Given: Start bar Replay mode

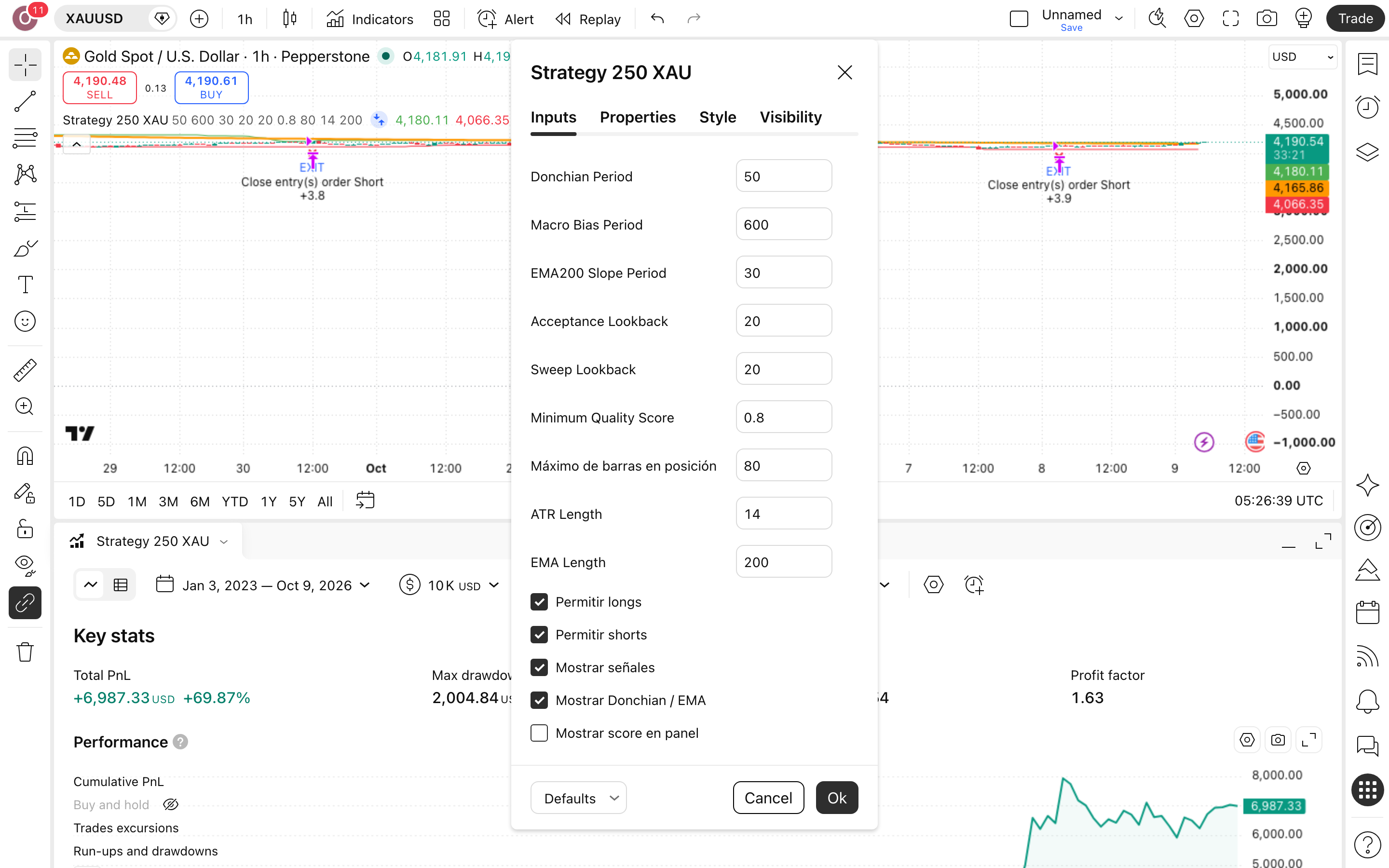Looking at the screenshot, I should (x=588, y=19).
